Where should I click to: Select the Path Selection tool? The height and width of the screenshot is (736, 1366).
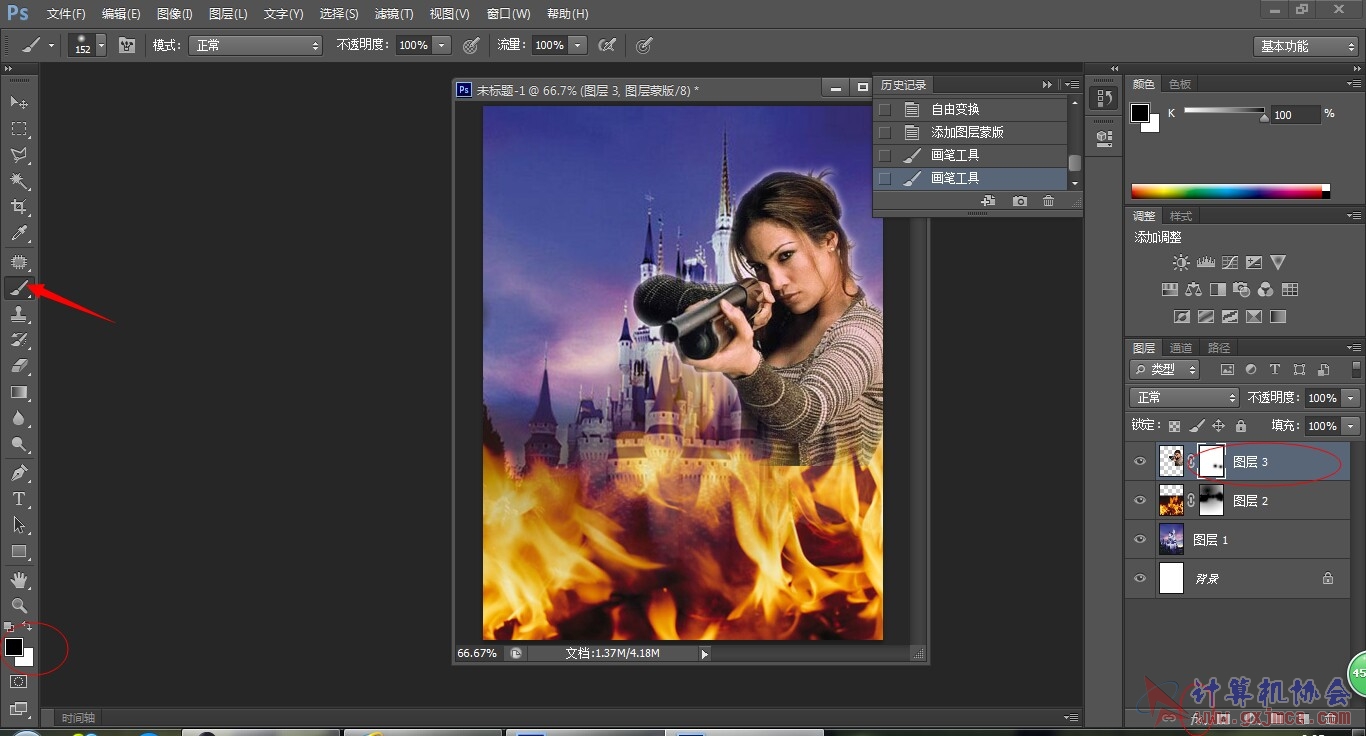[19, 524]
